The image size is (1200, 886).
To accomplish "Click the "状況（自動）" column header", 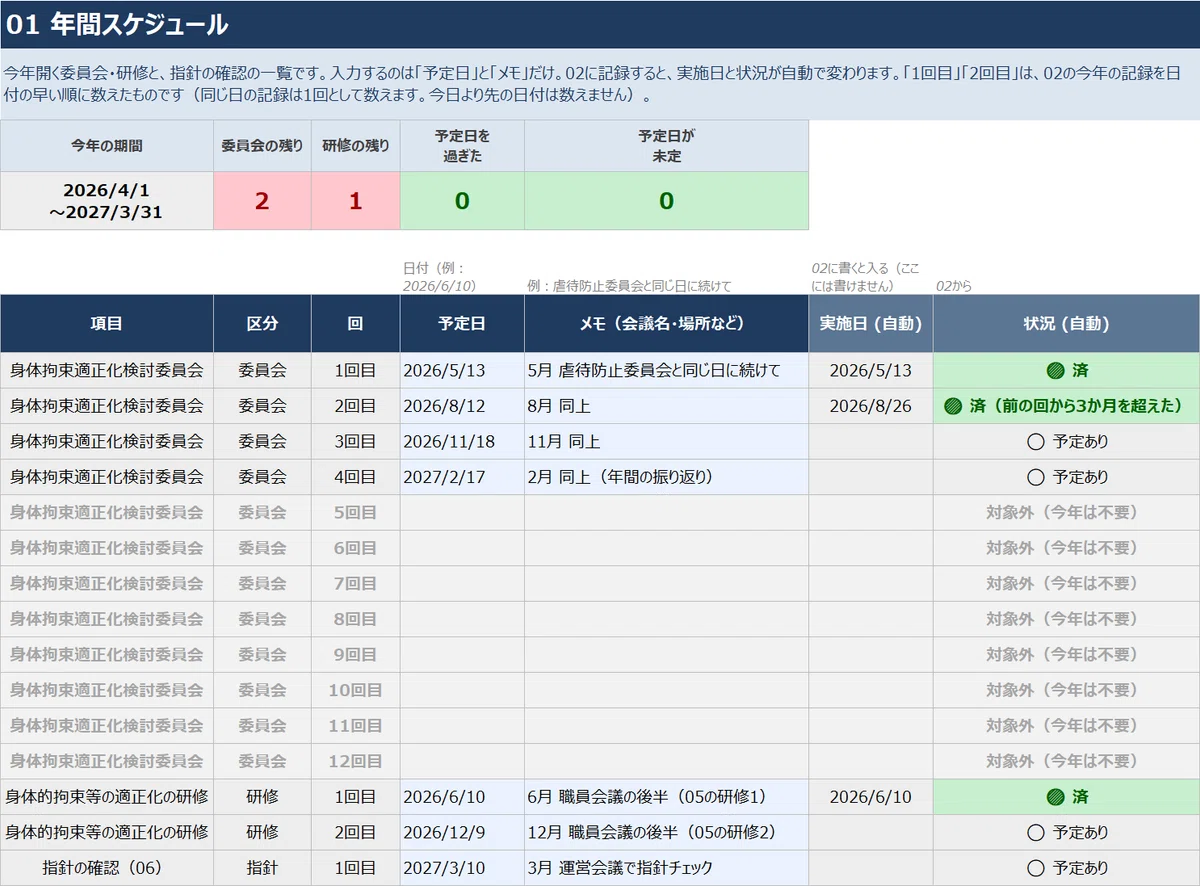I will click(x=1066, y=324).
